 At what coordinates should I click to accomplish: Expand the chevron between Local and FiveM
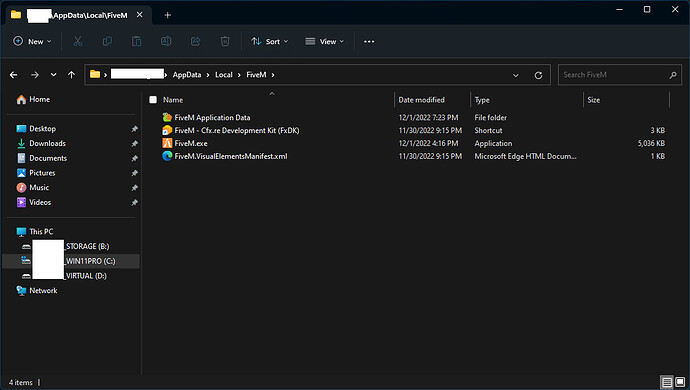(239, 75)
